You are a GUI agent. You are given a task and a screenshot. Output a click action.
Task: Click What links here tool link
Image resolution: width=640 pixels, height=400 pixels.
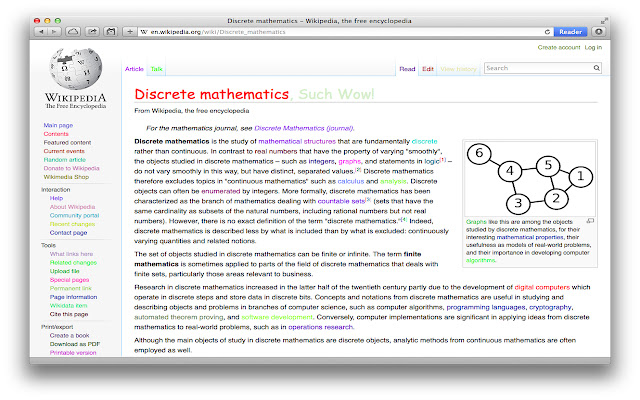pos(71,254)
